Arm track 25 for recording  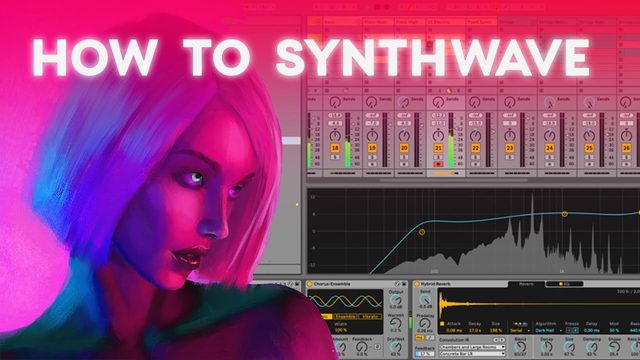click(x=589, y=164)
